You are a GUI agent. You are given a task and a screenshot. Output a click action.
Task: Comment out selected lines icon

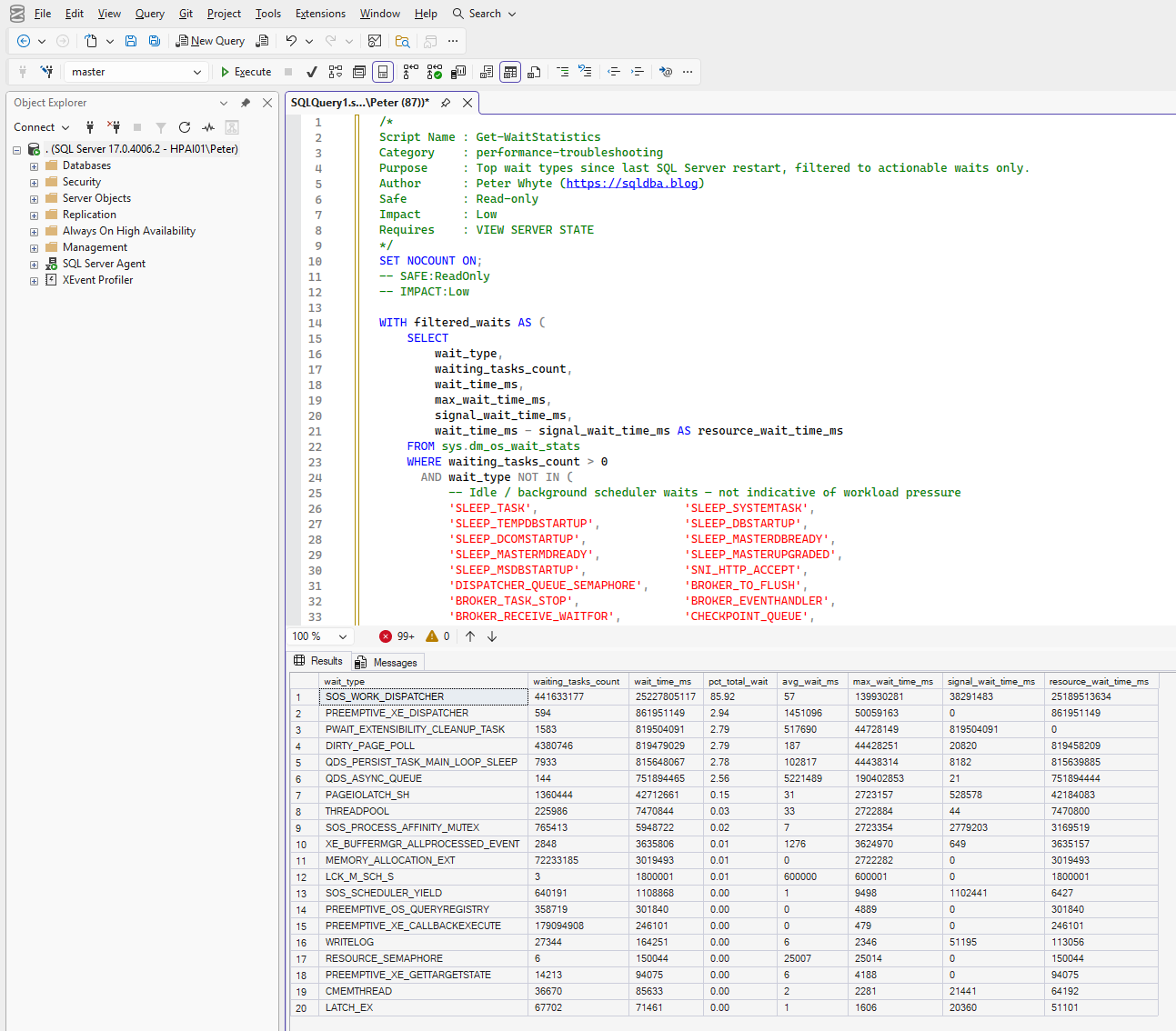tap(562, 72)
